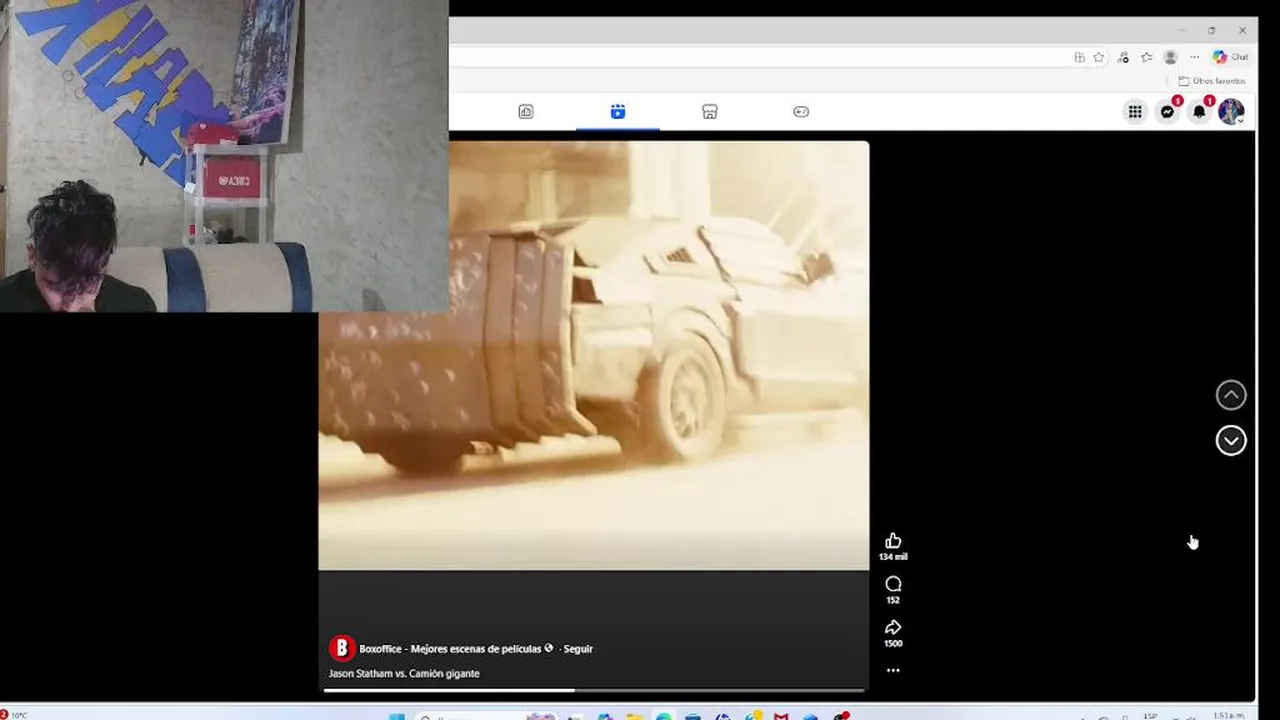Open the reel's comments
Screen dimensions: 1280x720
point(893,584)
